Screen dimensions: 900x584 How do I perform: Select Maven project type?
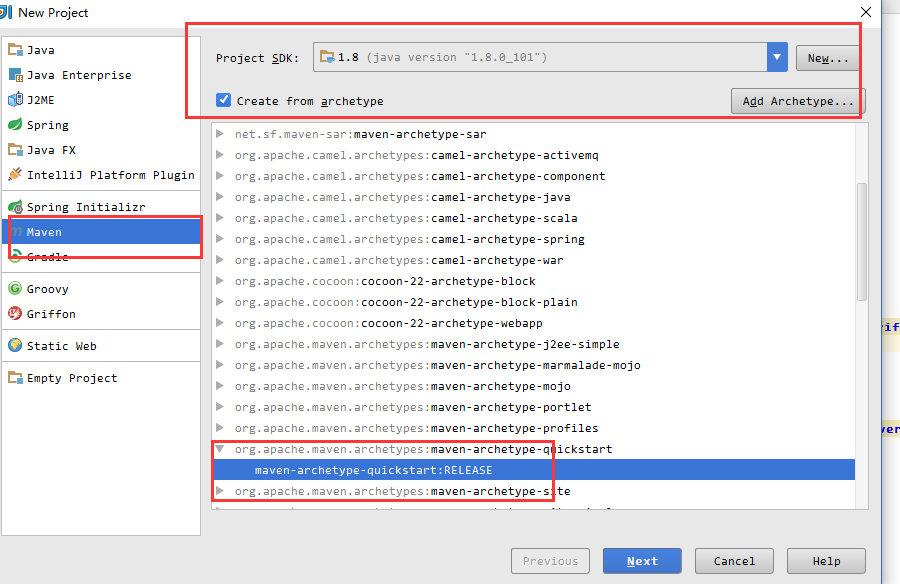(x=101, y=232)
